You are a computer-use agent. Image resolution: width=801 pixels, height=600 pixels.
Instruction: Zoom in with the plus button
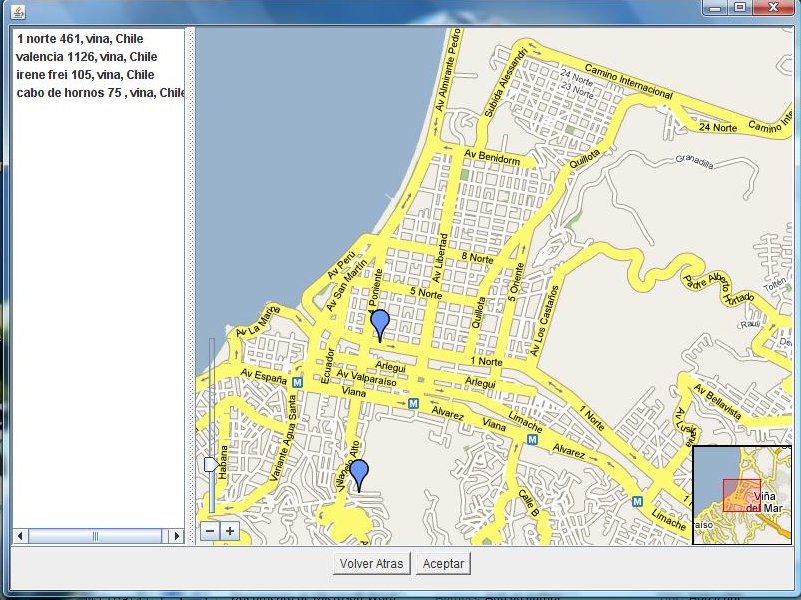click(230, 531)
